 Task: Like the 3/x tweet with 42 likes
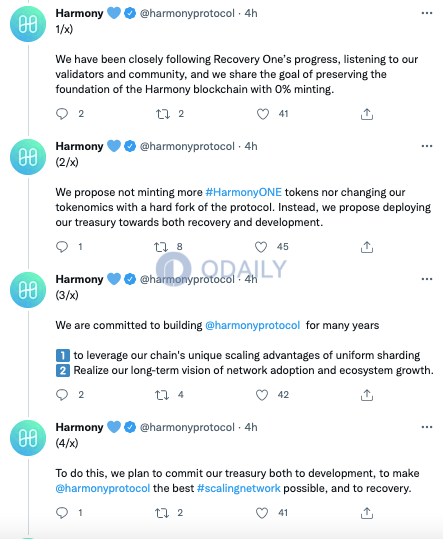click(x=262, y=395)
